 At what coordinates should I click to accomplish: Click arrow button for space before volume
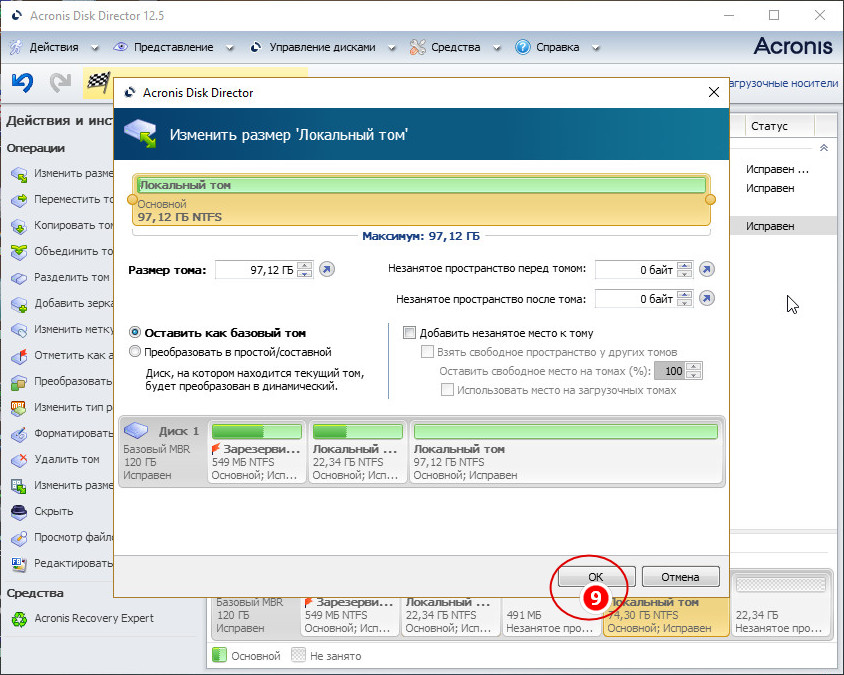707,269
